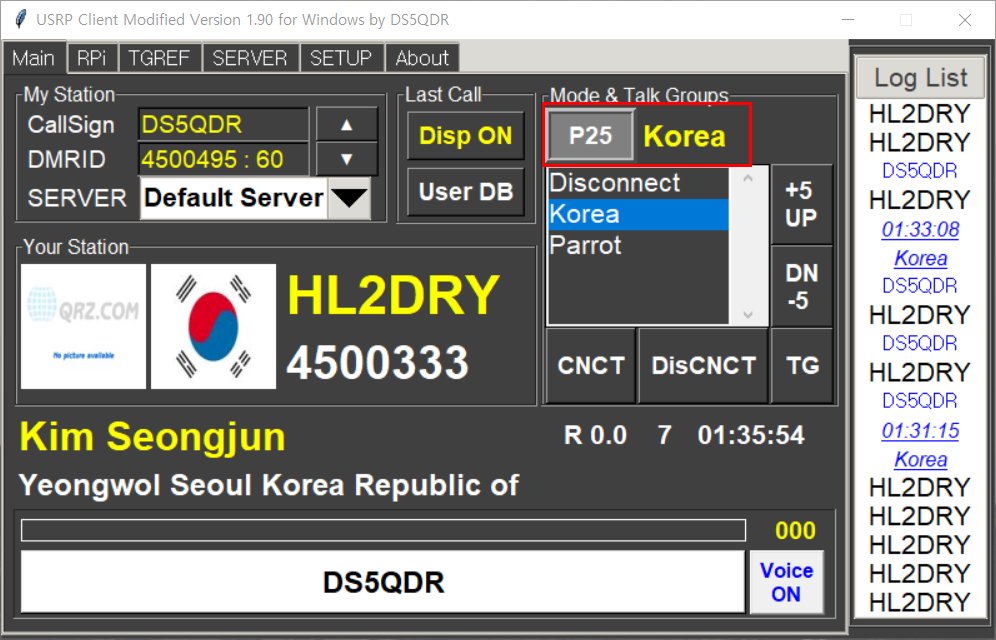The width and height of the screenshot is (996, 640).
Task: Click the Korean flag image
Action: (213, 326)
